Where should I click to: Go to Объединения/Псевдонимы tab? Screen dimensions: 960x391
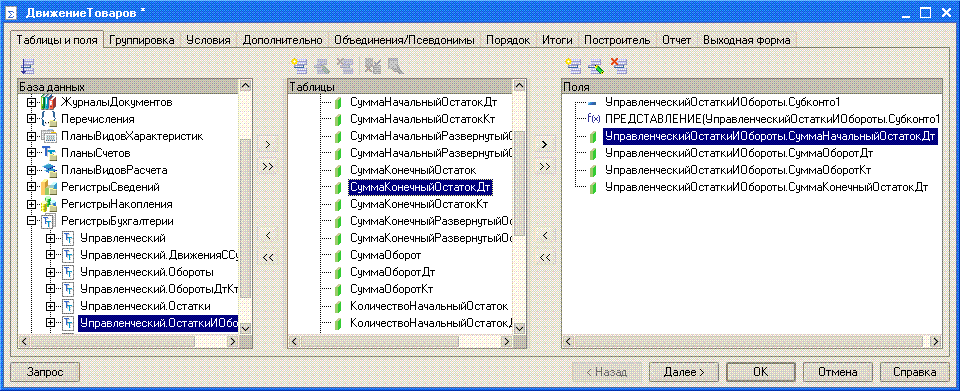tap(404, 40)
